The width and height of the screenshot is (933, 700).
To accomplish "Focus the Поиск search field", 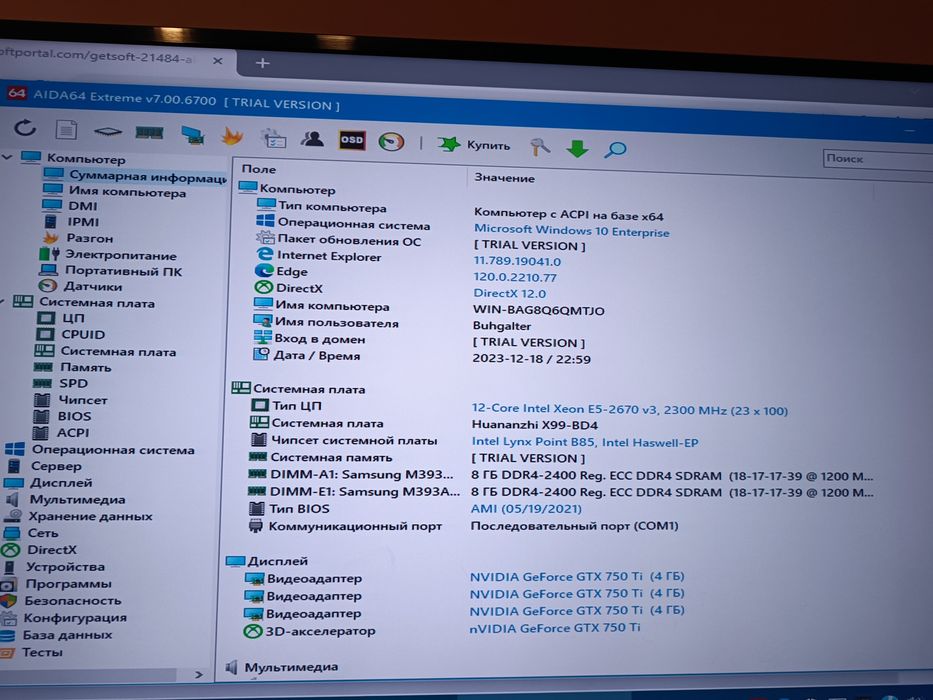I will coord(878,159).
